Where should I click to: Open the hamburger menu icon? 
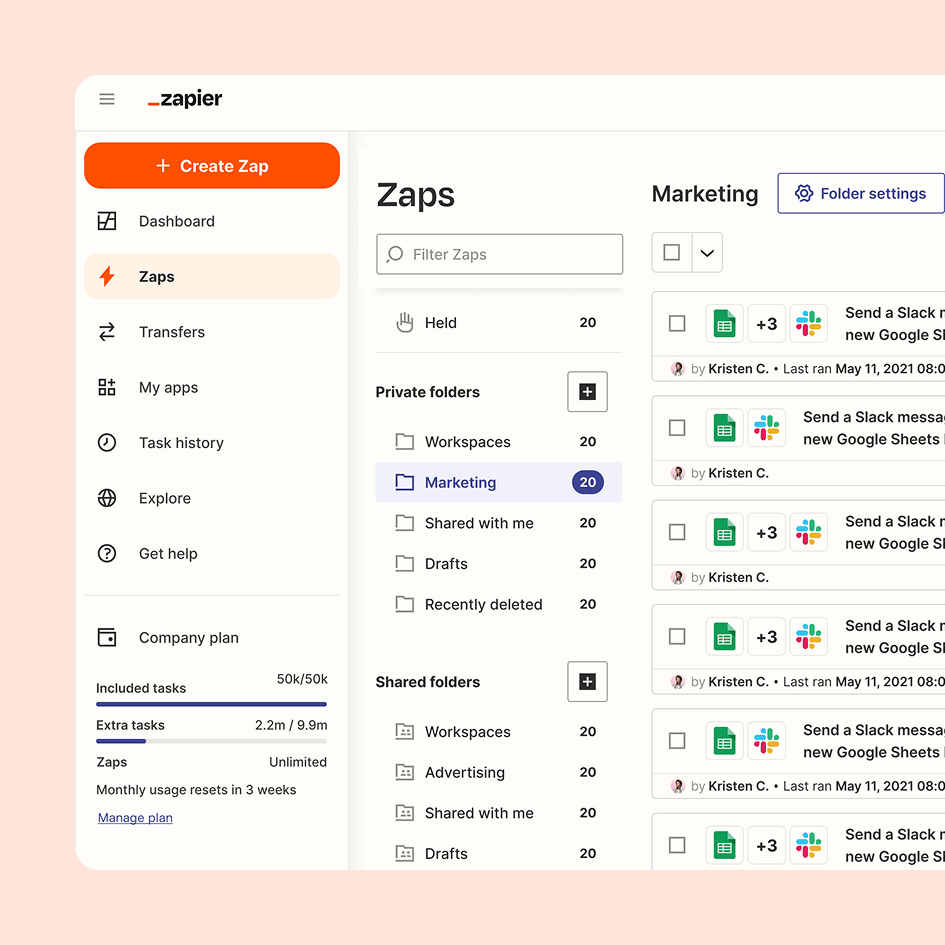tap(107, 99)
